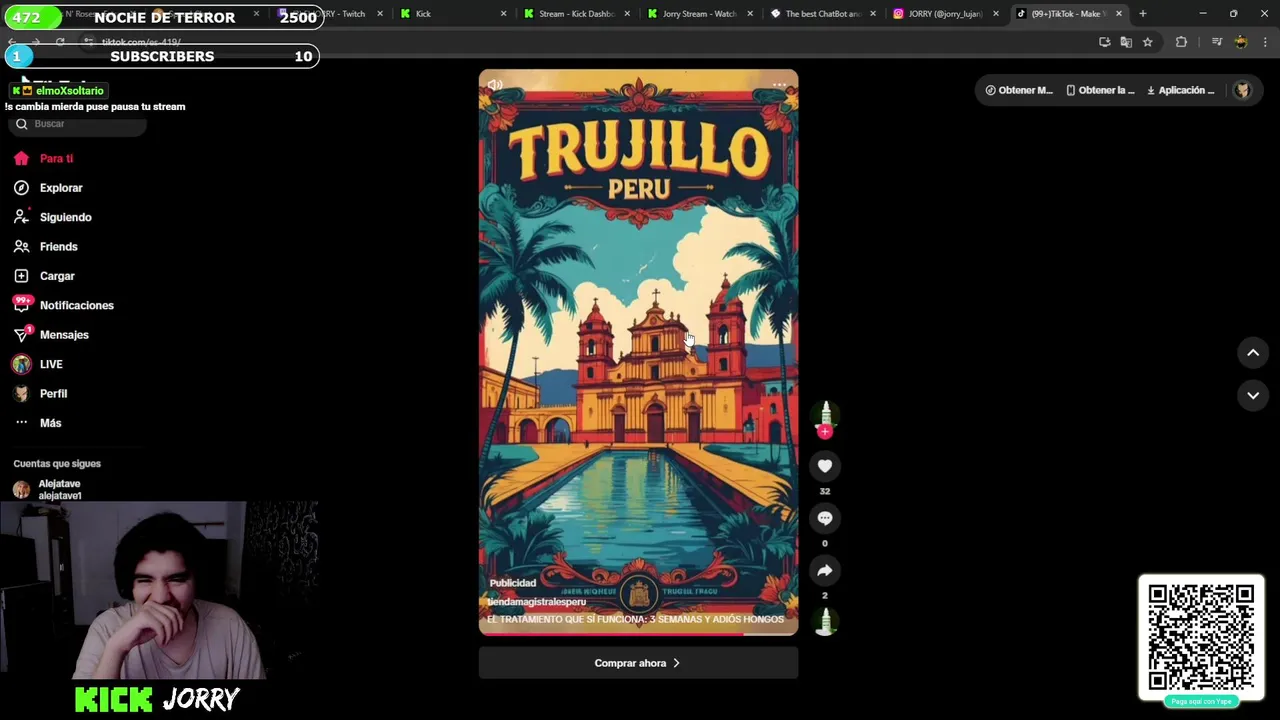1280x720 pixels.
Task: Click Obtener la ... app button
Action: coord(1100,90)
